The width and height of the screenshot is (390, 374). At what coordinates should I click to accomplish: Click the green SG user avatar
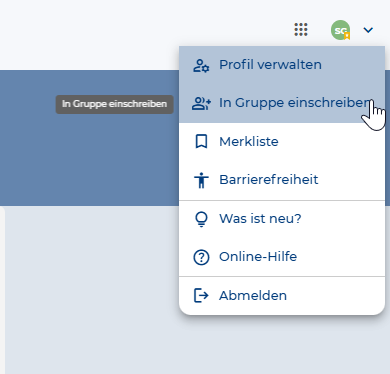pos(340,30)
